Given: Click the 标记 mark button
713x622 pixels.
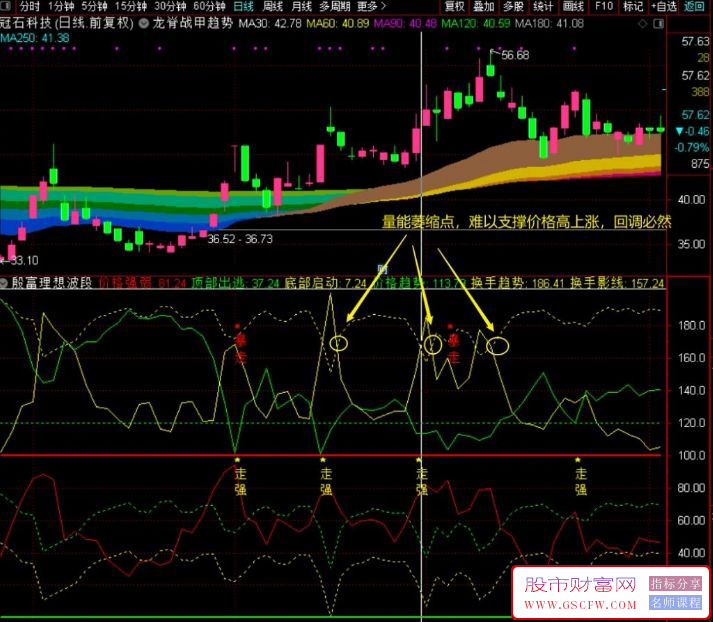Looking at the screenshot, I should (x=633, y=6).
